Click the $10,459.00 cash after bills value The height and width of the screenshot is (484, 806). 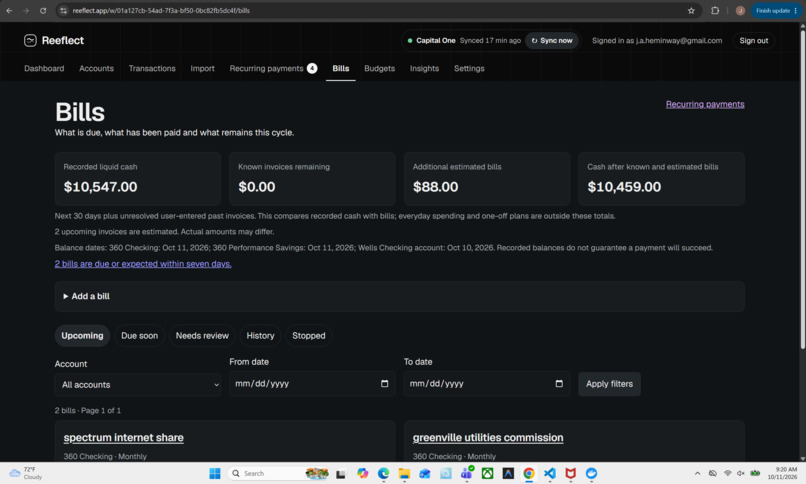(x=624, y=187)
